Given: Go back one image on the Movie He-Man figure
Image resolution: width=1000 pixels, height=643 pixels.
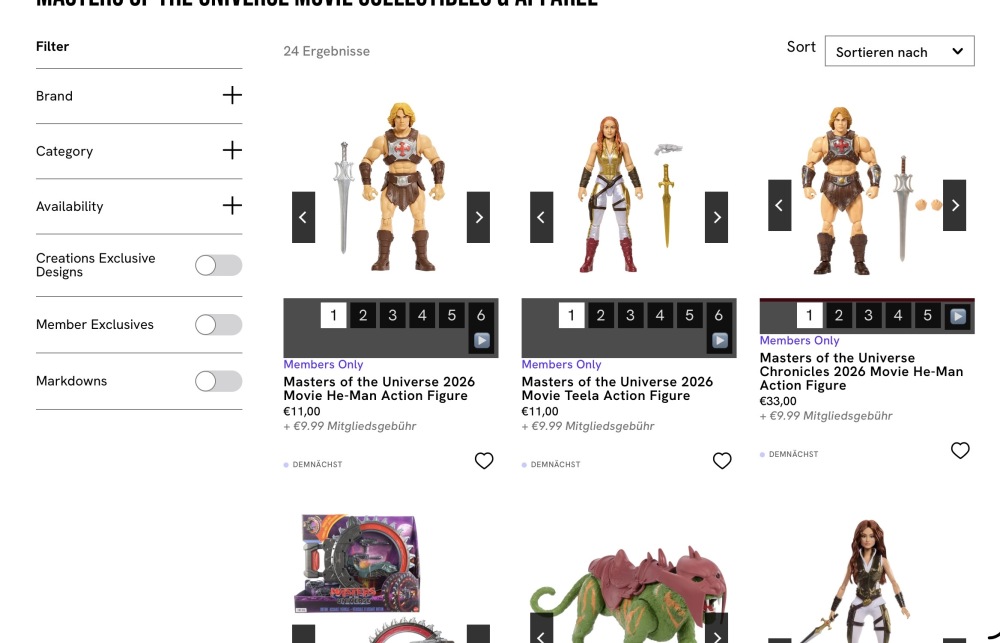Looking at the screenshot, I should 304,218.
